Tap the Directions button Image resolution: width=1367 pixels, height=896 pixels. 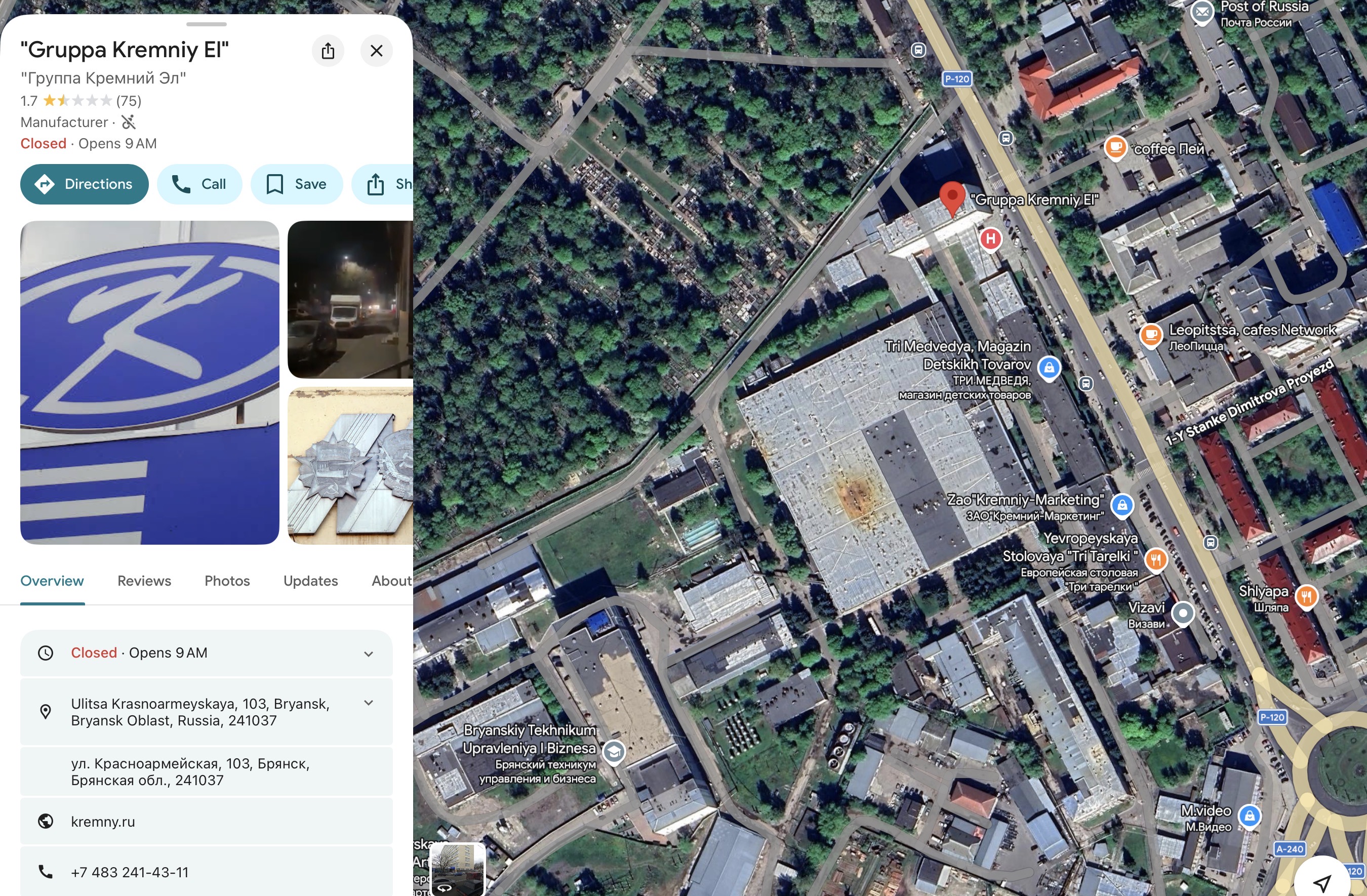pyautogui.click(x=85, y=184)
